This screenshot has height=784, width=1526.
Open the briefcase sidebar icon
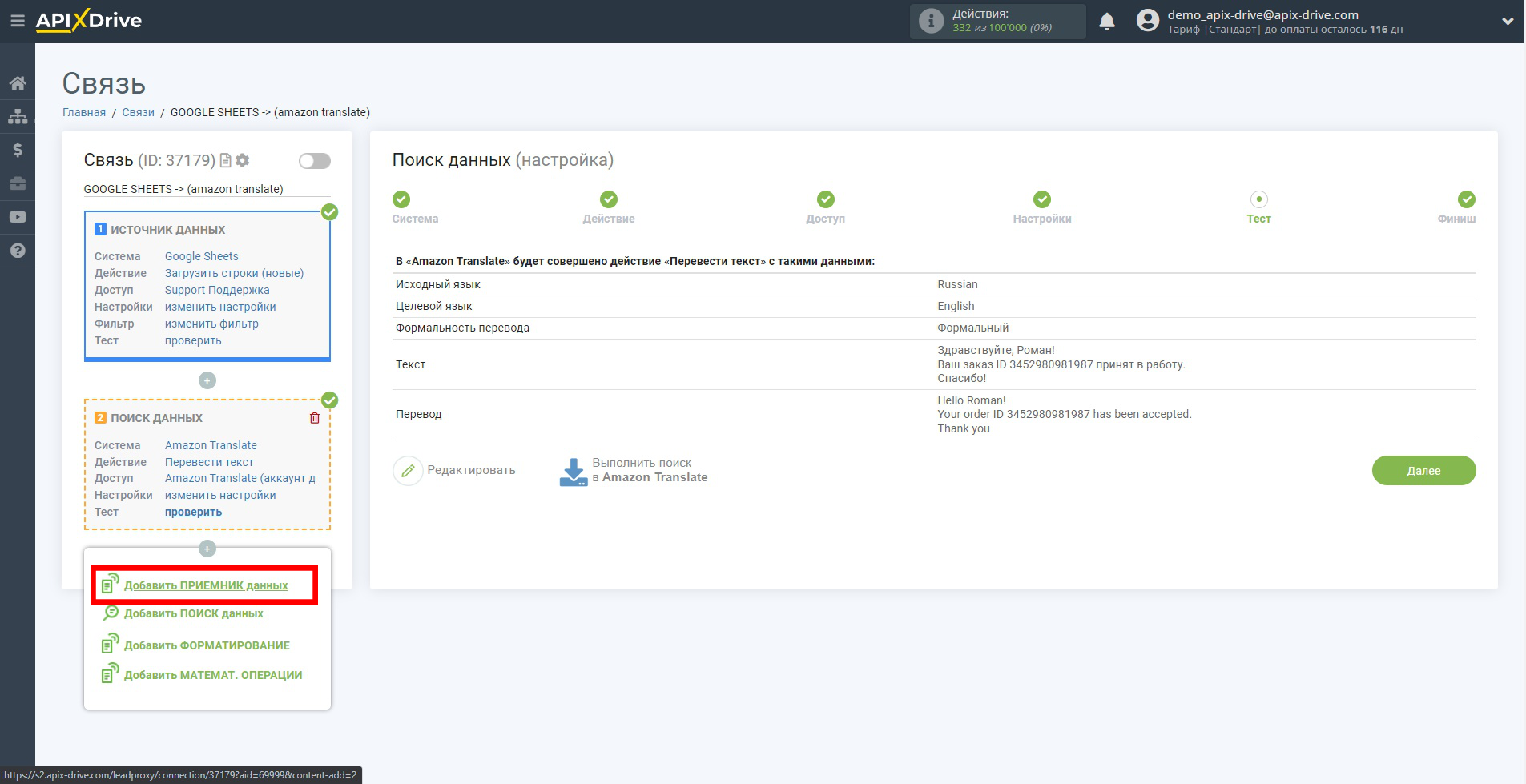coord(18,183)
